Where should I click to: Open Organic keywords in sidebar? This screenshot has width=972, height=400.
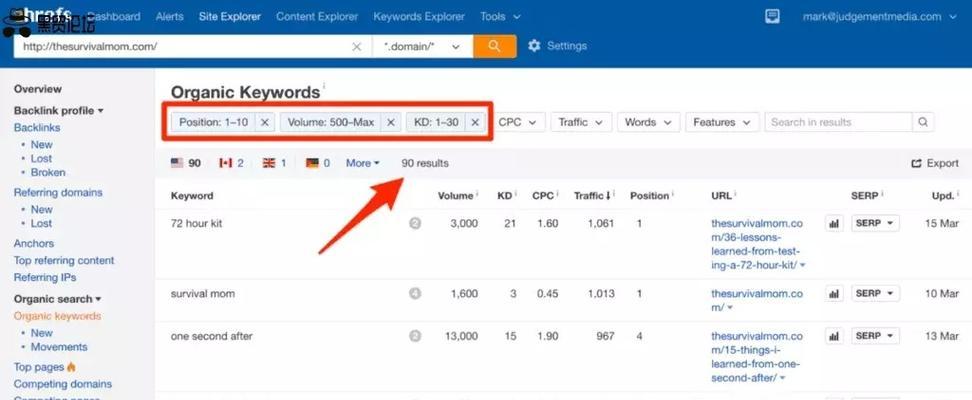(x=57, y=316)
